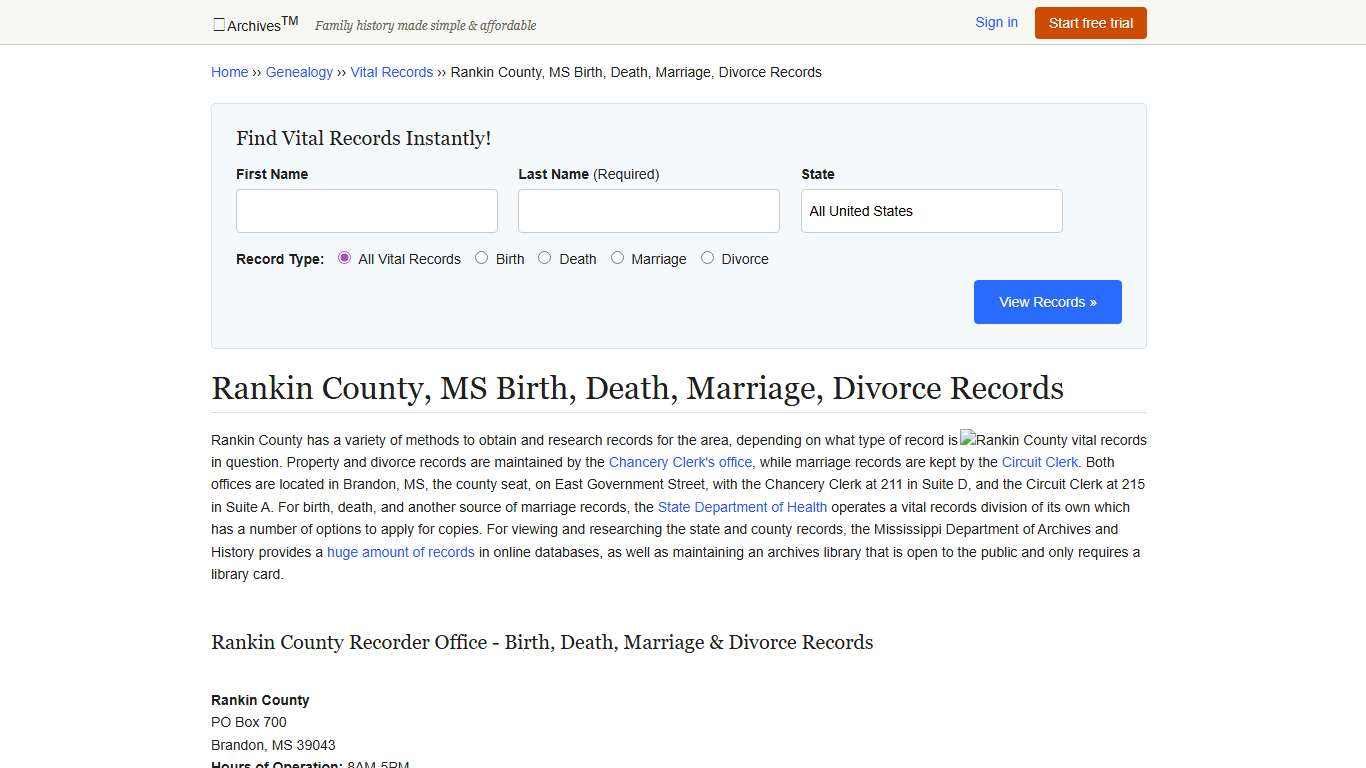1366x768 pixels.
Task: Open the State selection dropdown
Action: point(930,211)
